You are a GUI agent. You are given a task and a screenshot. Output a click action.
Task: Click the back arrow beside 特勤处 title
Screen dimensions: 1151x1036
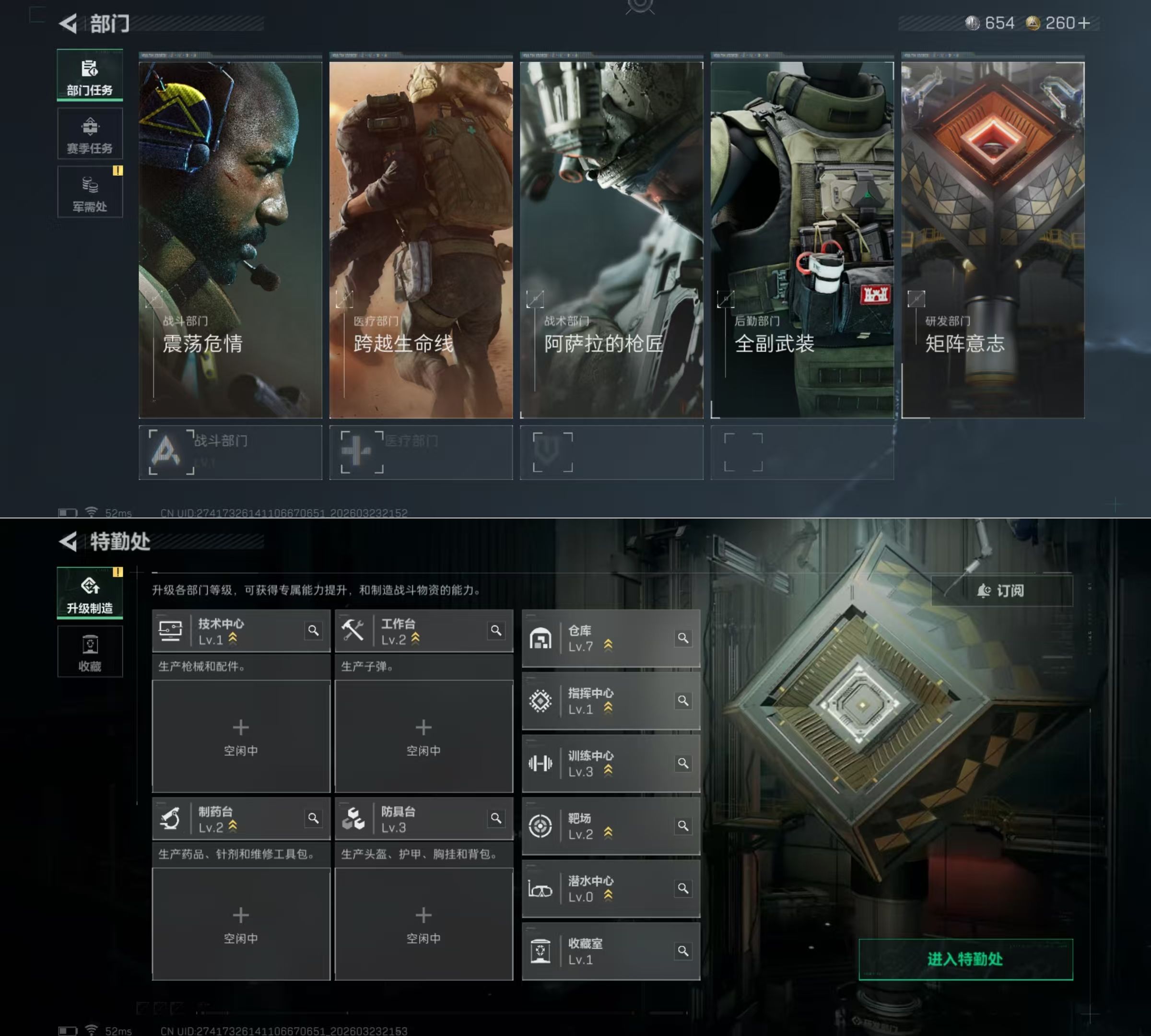tap(68, 542)
